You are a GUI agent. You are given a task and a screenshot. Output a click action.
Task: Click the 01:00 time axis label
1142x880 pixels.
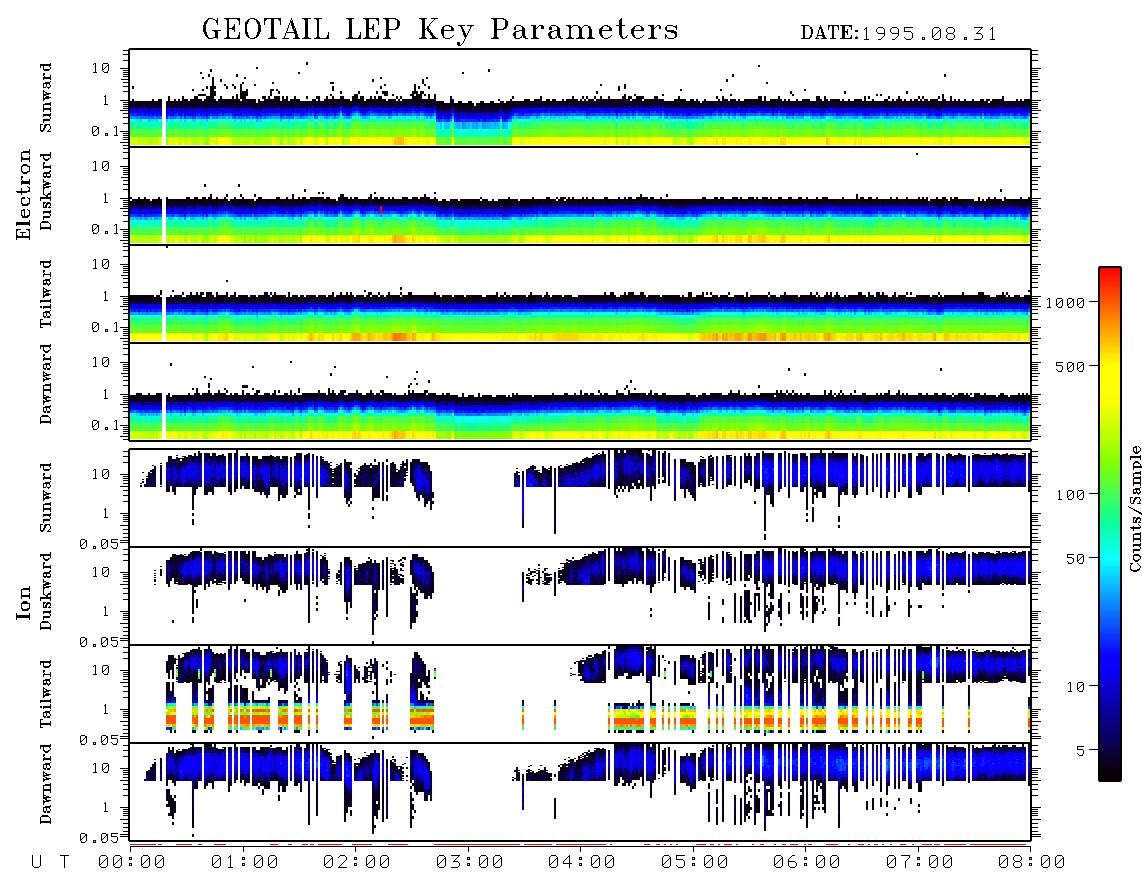point(245,862)
